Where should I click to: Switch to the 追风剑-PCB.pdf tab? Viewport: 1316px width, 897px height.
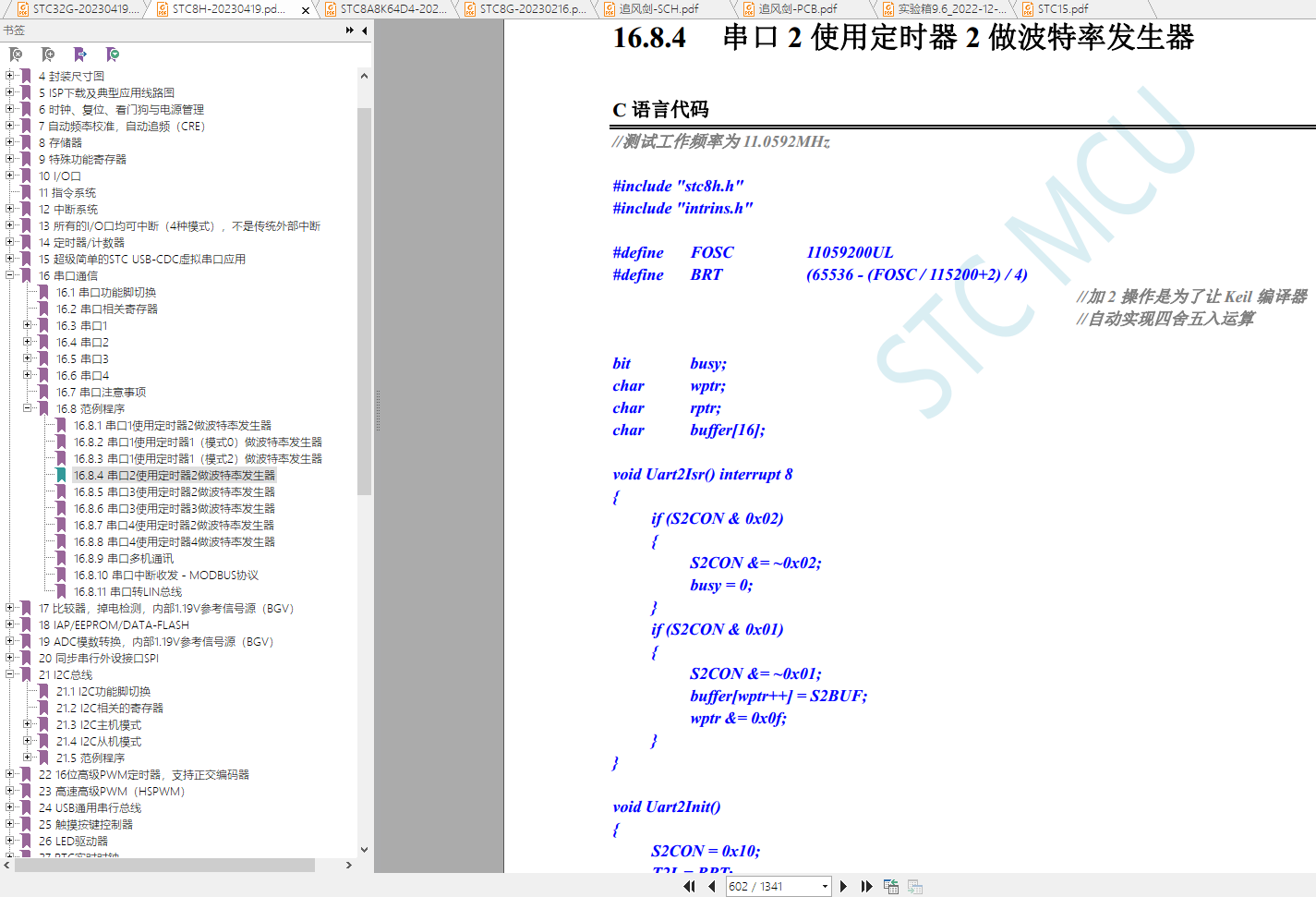coord(803,9)
